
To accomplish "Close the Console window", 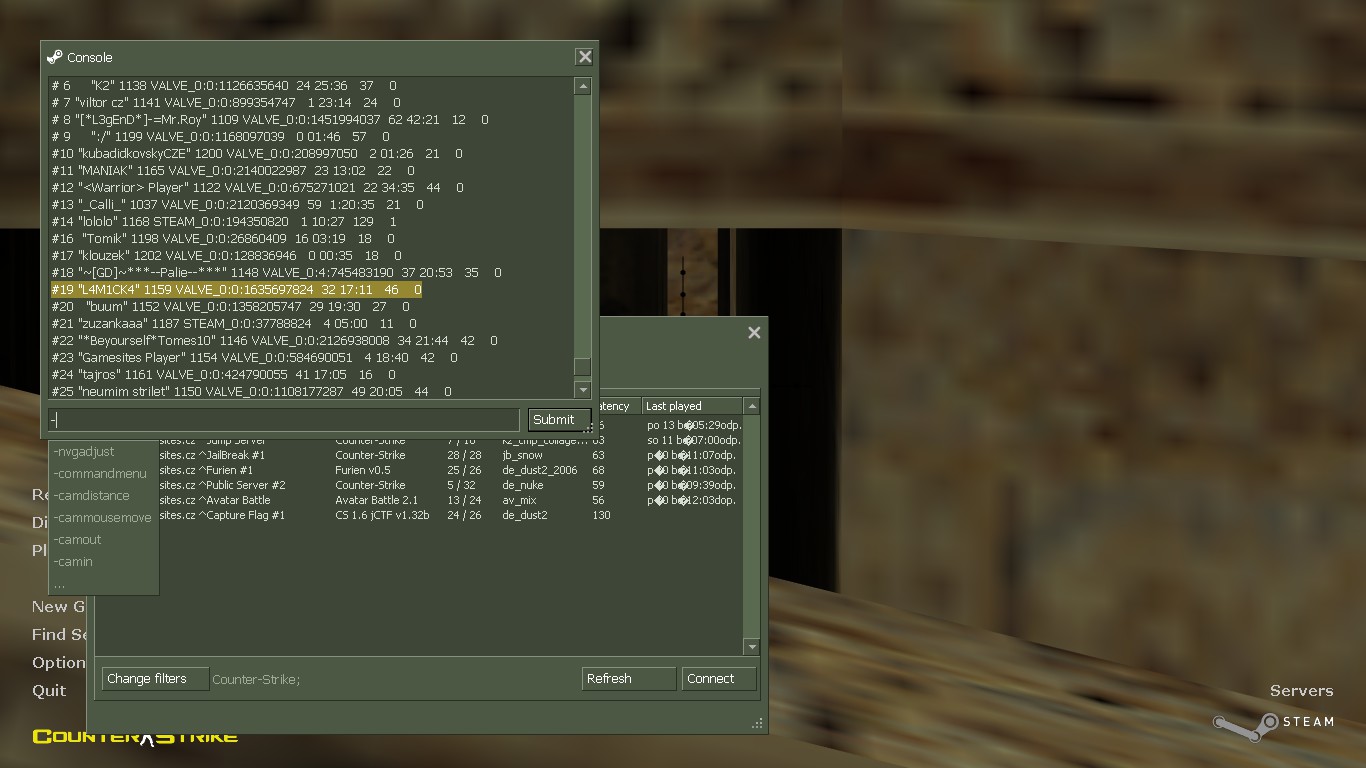I will pos(584,57).
